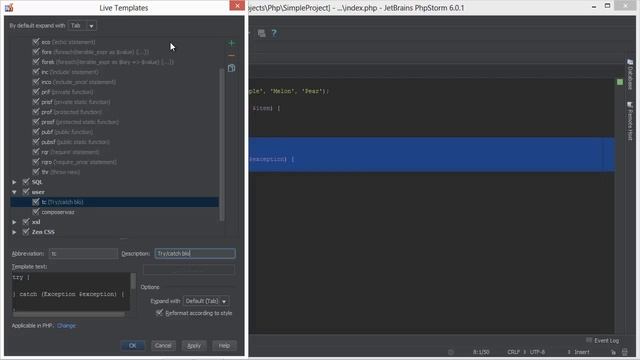640x360 pixels.
Task: Click the green inspection status square in editor
Action: (x=620, y=82)
